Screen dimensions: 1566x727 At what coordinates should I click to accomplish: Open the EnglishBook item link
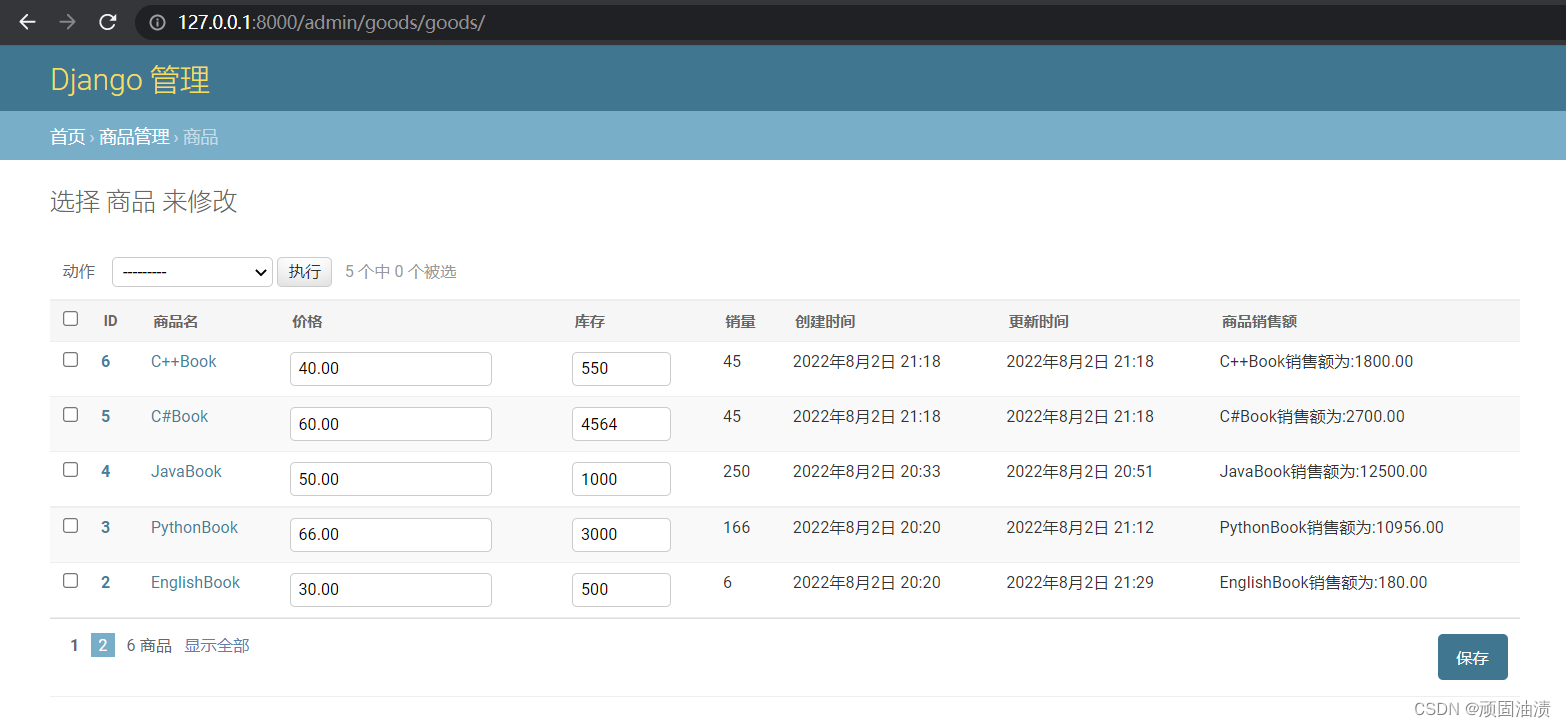pos(195,581)
